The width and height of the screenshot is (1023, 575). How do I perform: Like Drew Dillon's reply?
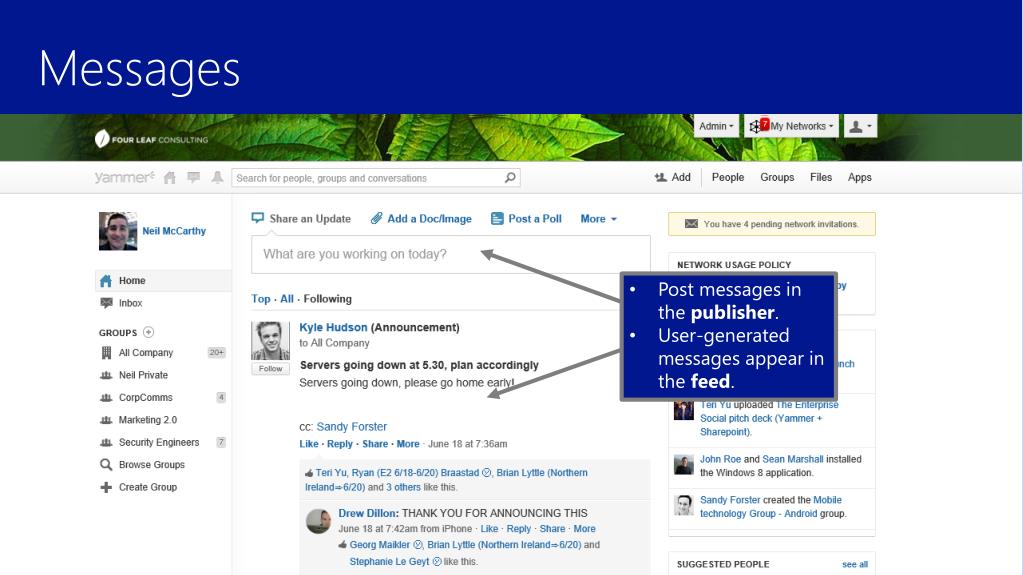click(489, 529)
